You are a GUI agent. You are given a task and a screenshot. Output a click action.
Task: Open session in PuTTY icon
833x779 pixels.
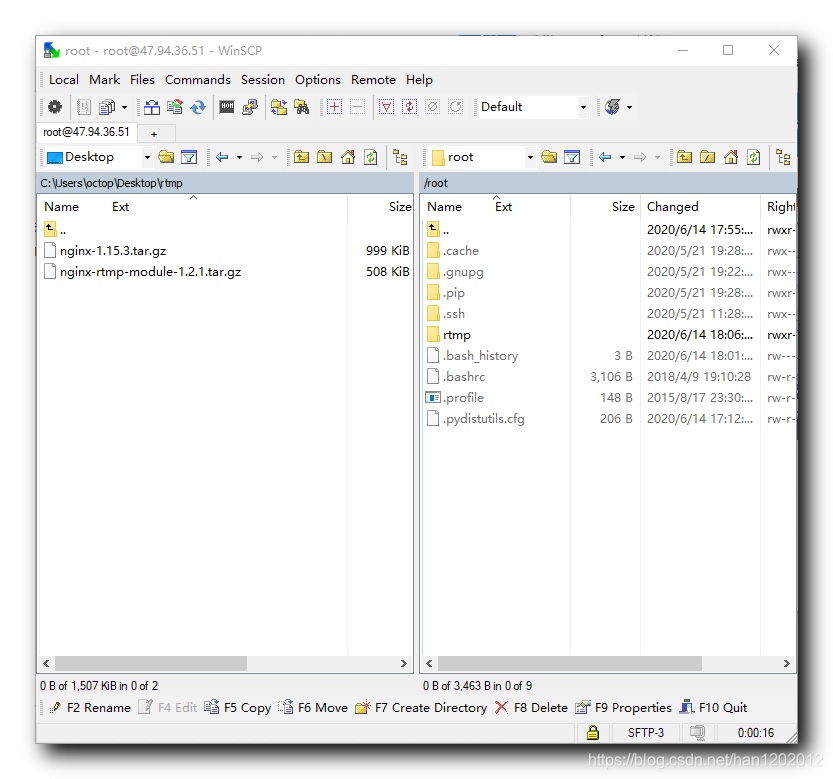click(250, 107)
